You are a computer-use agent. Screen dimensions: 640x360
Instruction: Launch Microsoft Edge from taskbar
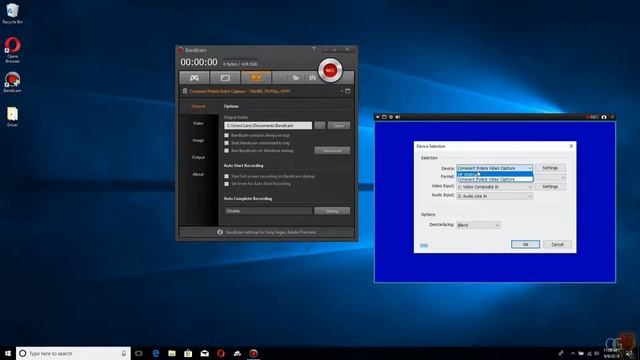coord(156,353)
